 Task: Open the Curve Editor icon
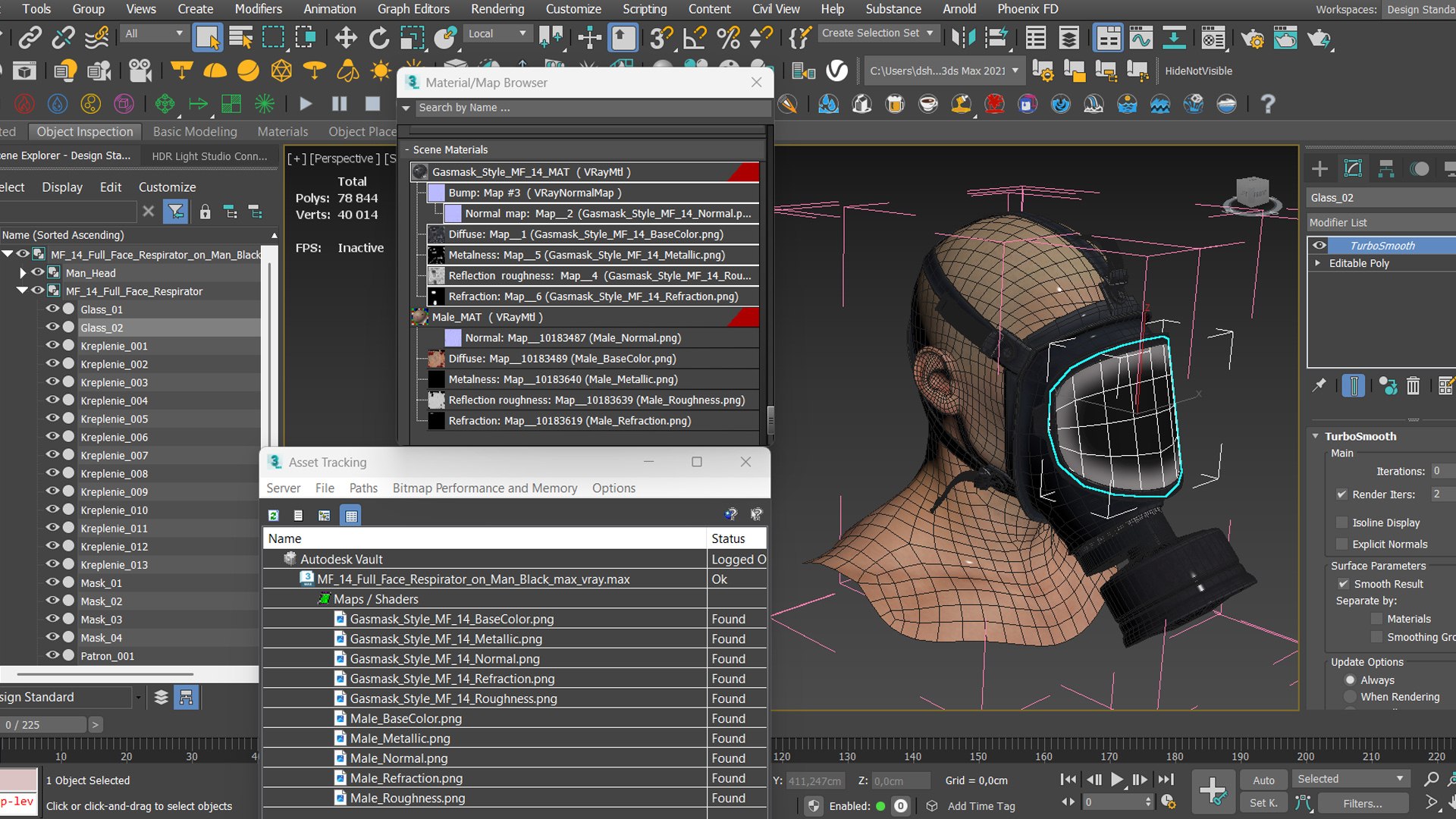click(1141, 37)
